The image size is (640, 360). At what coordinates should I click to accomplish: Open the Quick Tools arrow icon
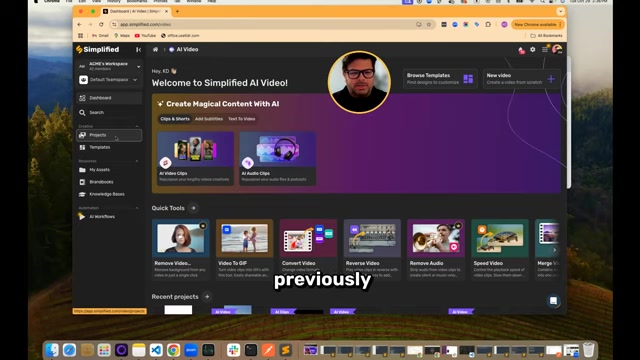pos(193,208)
